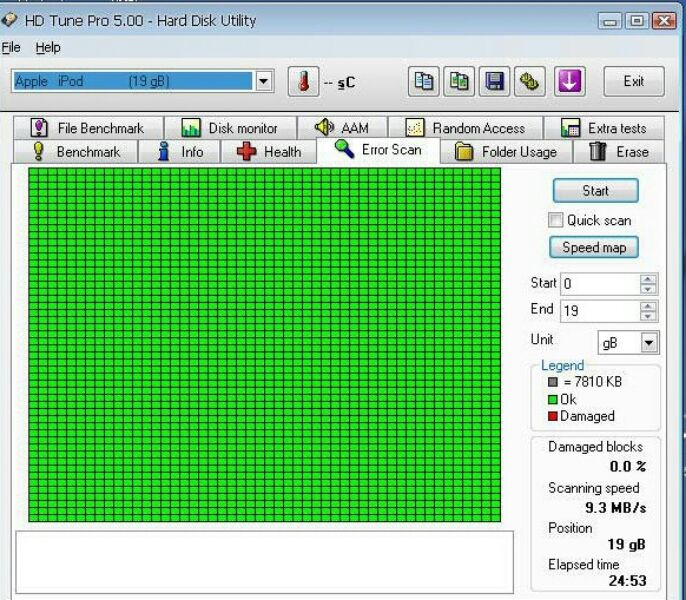
Task: Open the Help menu
Action: [48, 47]
